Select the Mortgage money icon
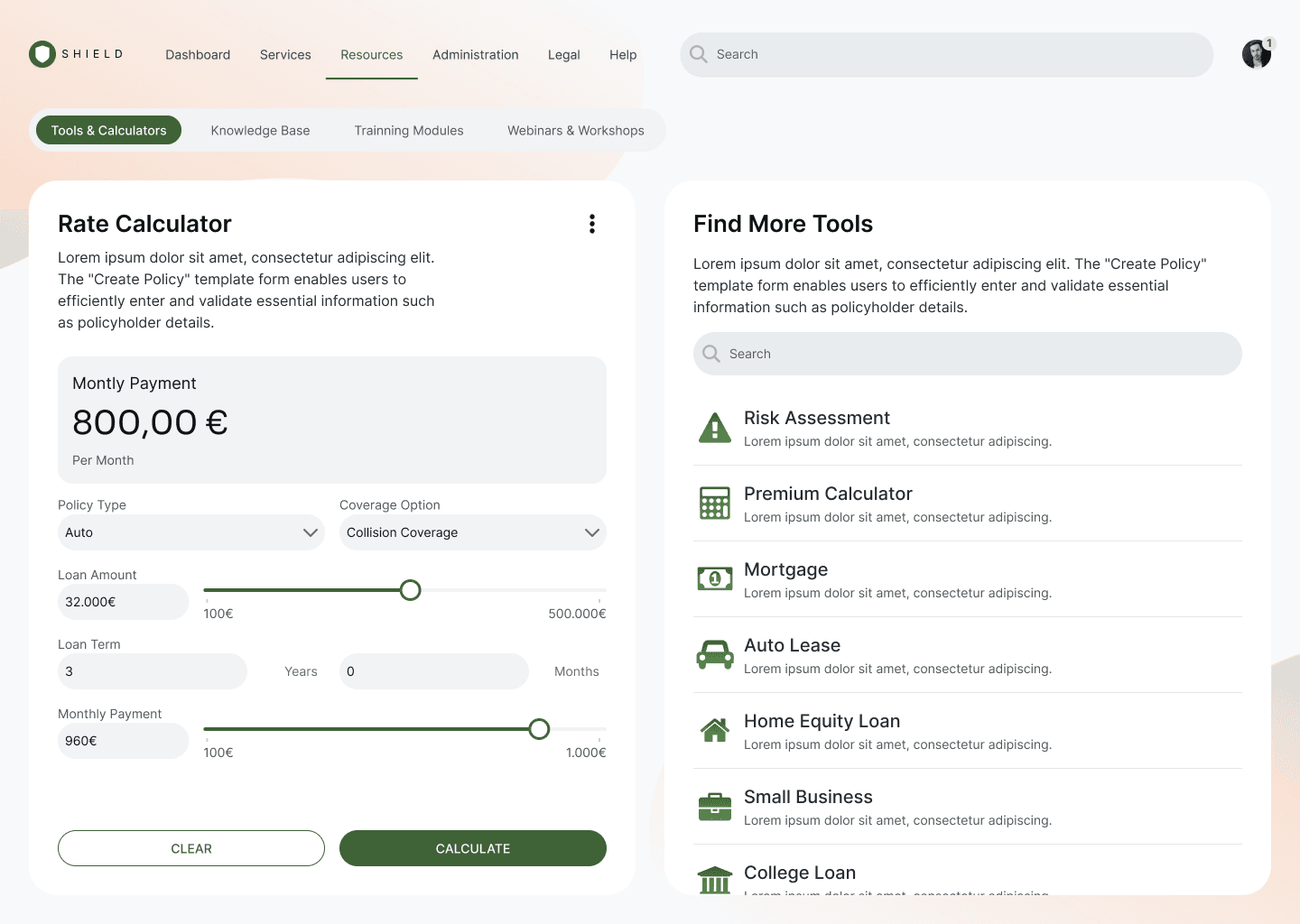1300x924 pixels. coord(715,579)
